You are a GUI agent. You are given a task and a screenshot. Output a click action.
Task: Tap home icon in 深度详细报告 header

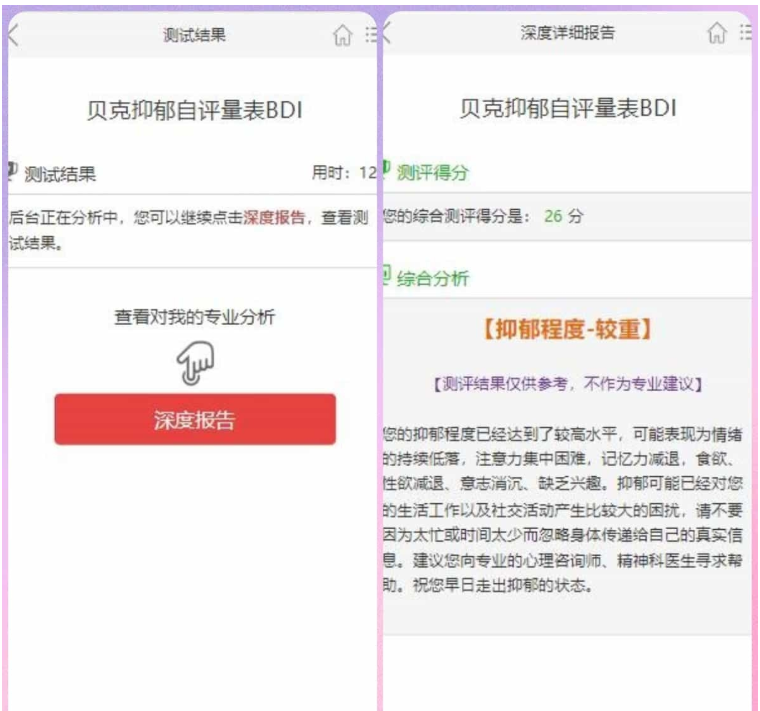pos(716,34)
